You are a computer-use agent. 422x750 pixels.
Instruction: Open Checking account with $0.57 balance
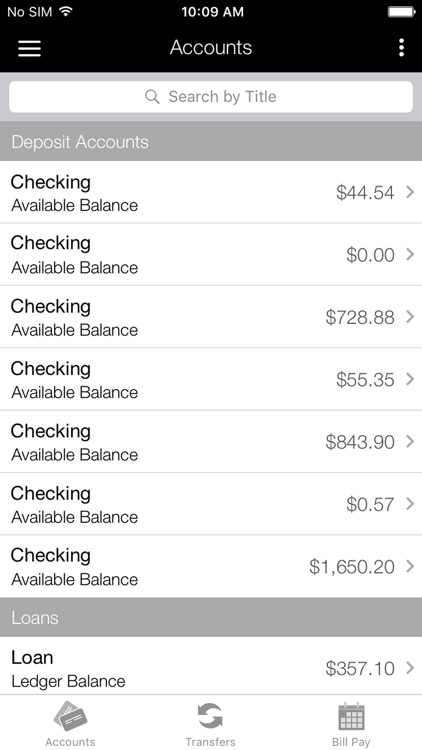coord(211,504)
